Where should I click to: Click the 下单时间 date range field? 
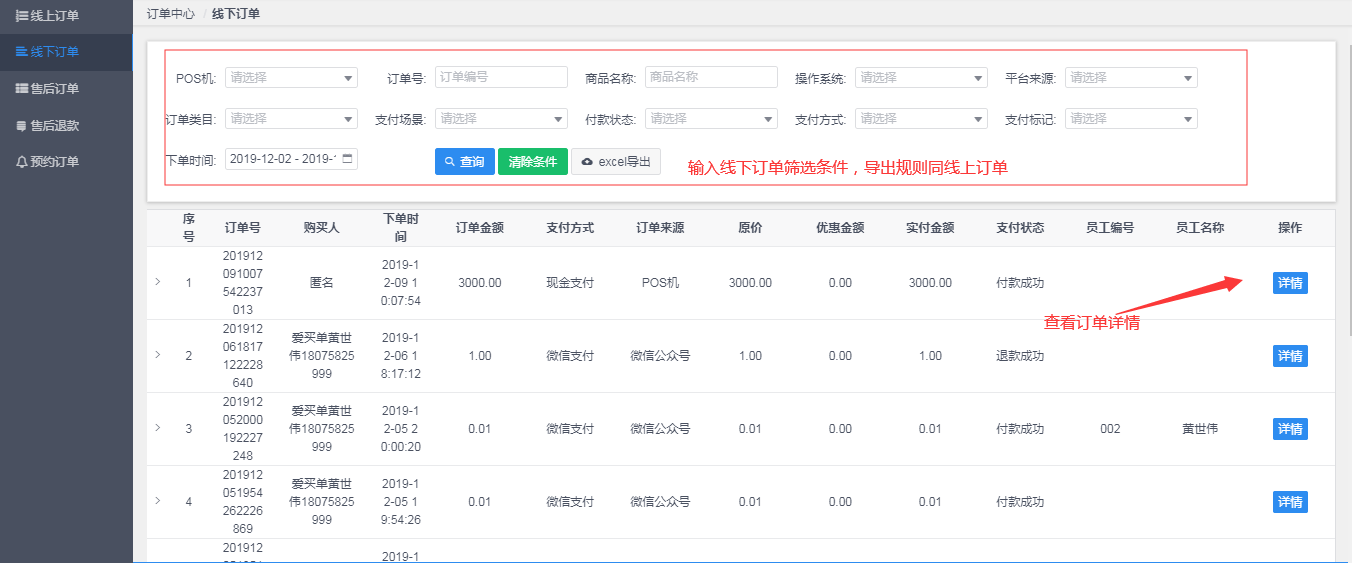[x=291, y=159]
